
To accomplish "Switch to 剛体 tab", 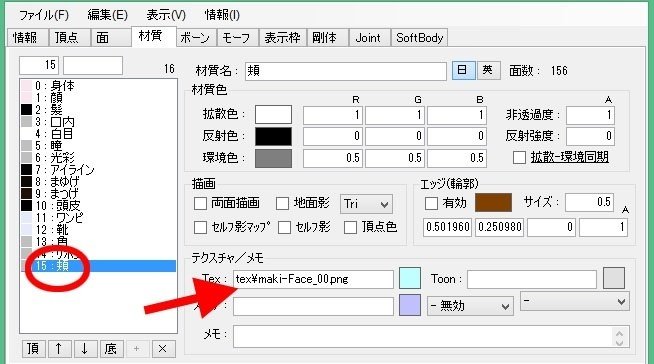I will click(328, 38).
